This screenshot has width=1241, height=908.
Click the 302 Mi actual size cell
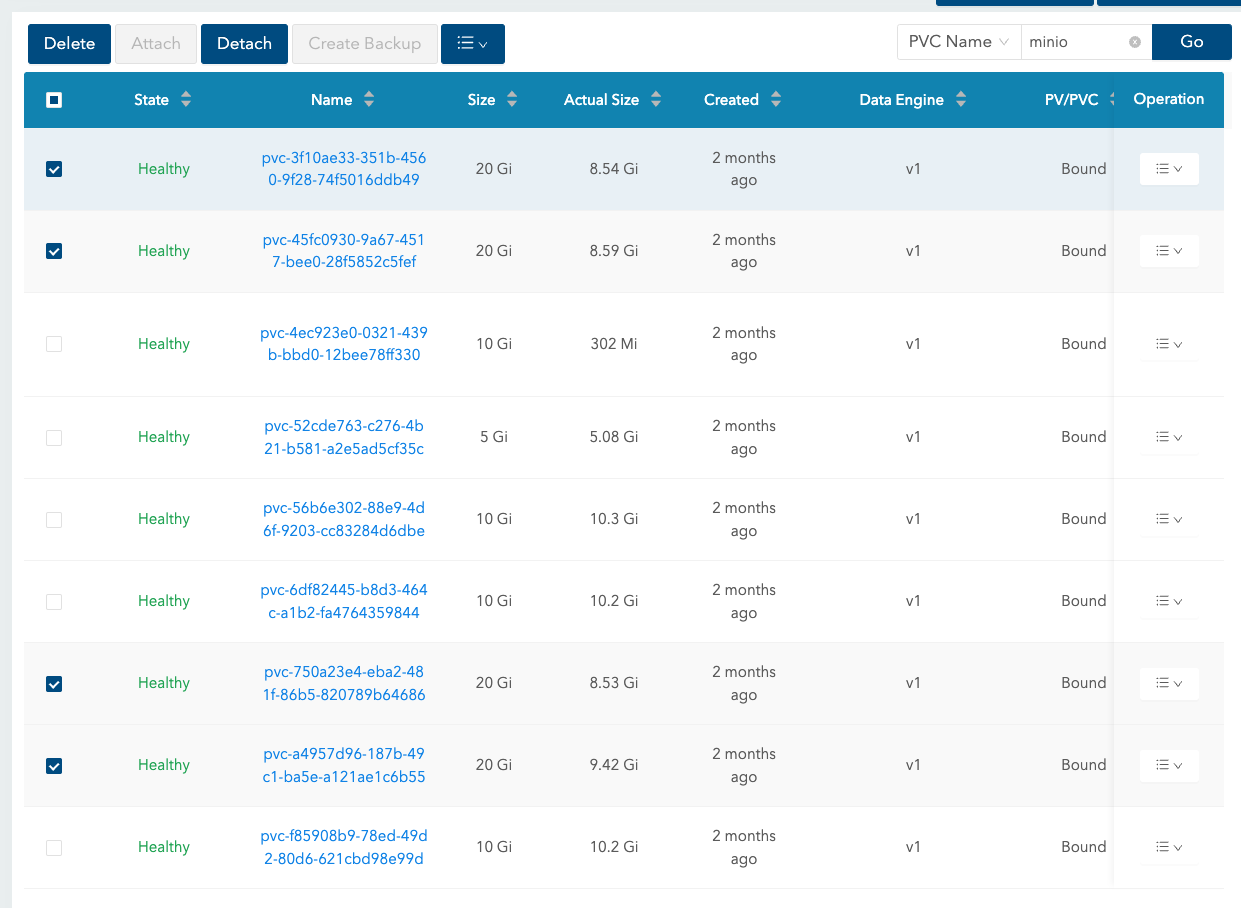pos(614,344)
